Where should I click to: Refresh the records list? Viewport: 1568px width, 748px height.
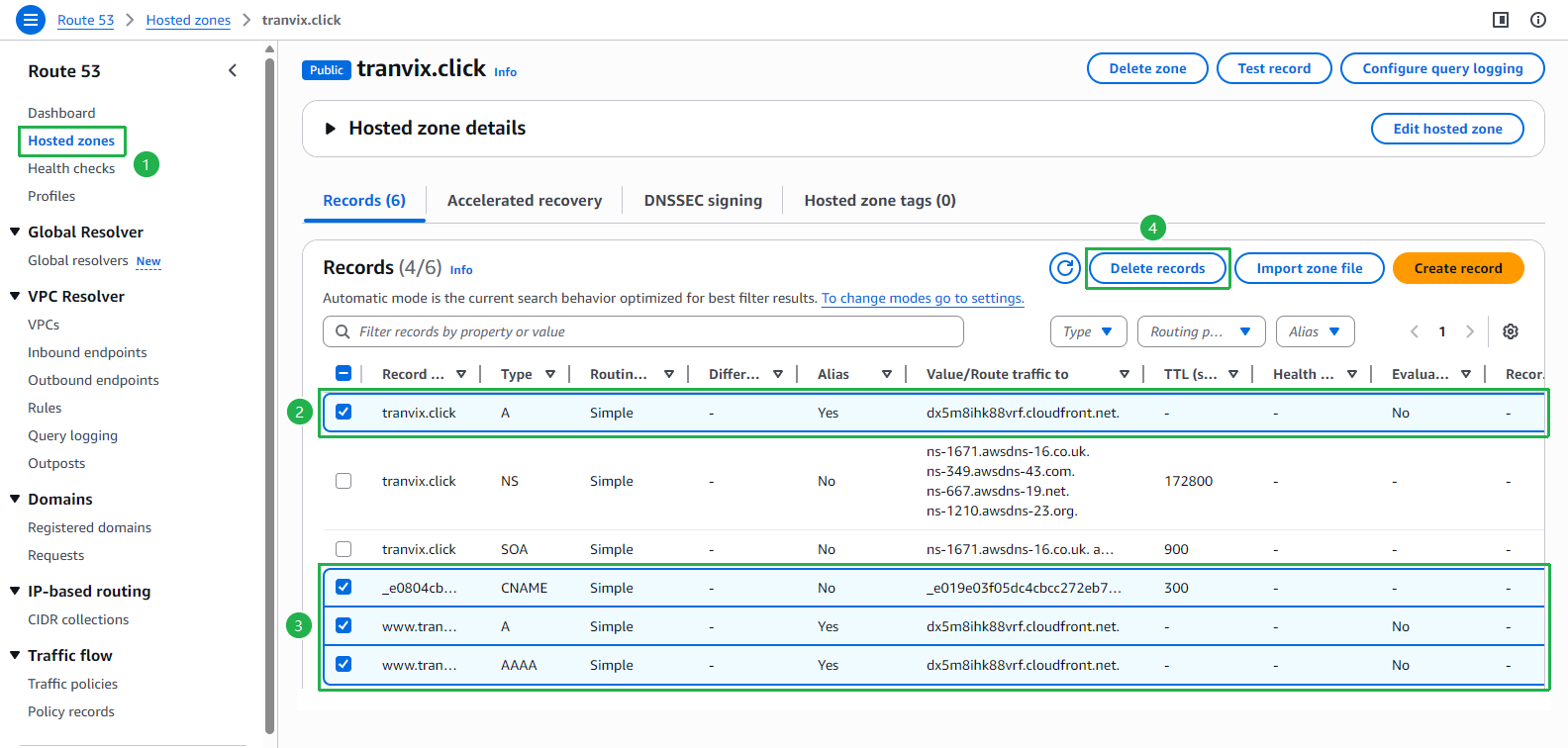tap(1065, 268)
